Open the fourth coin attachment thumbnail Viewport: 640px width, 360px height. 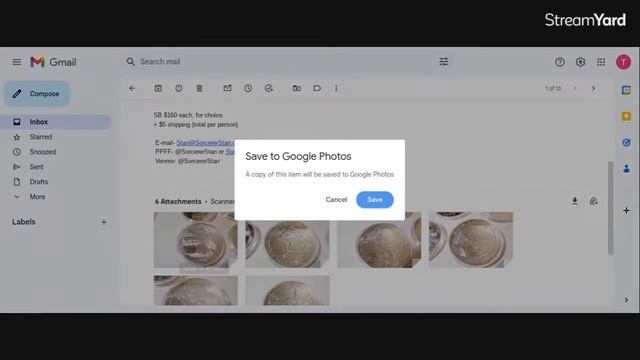(471, 240)
